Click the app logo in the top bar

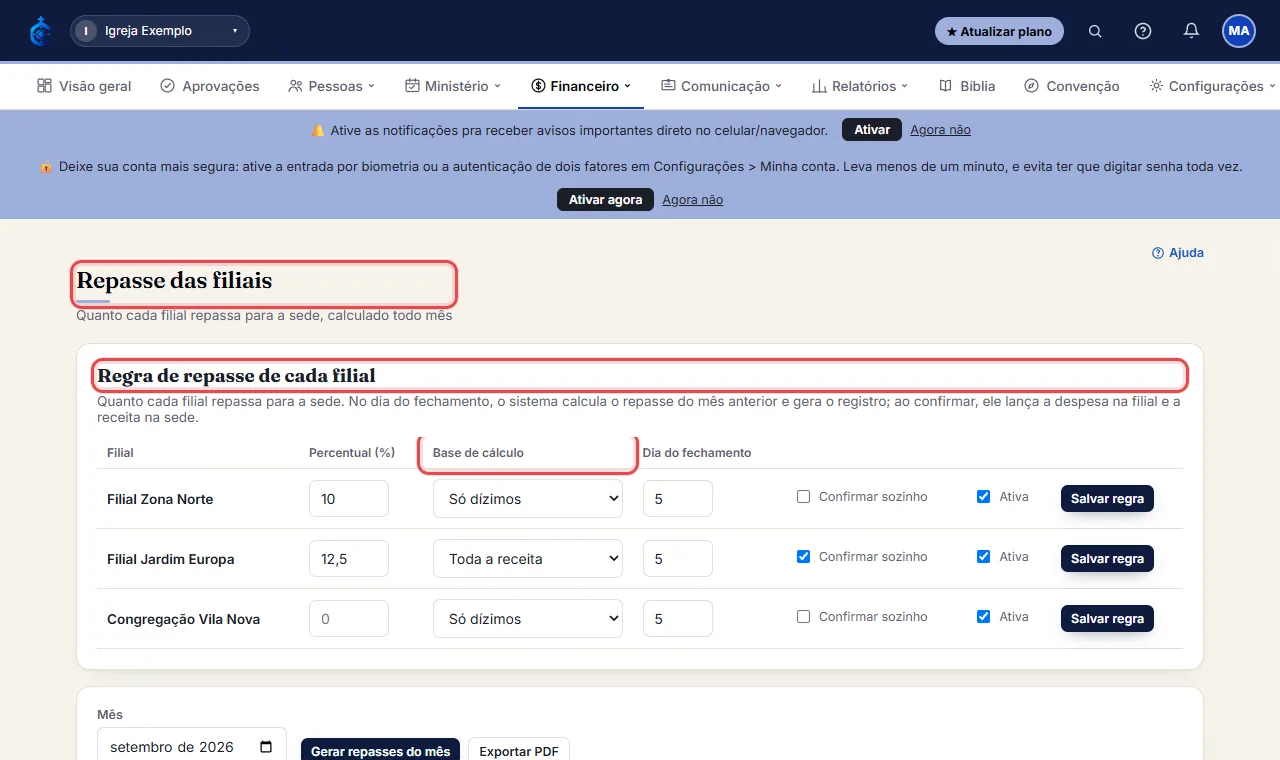[x=41, y=31]
